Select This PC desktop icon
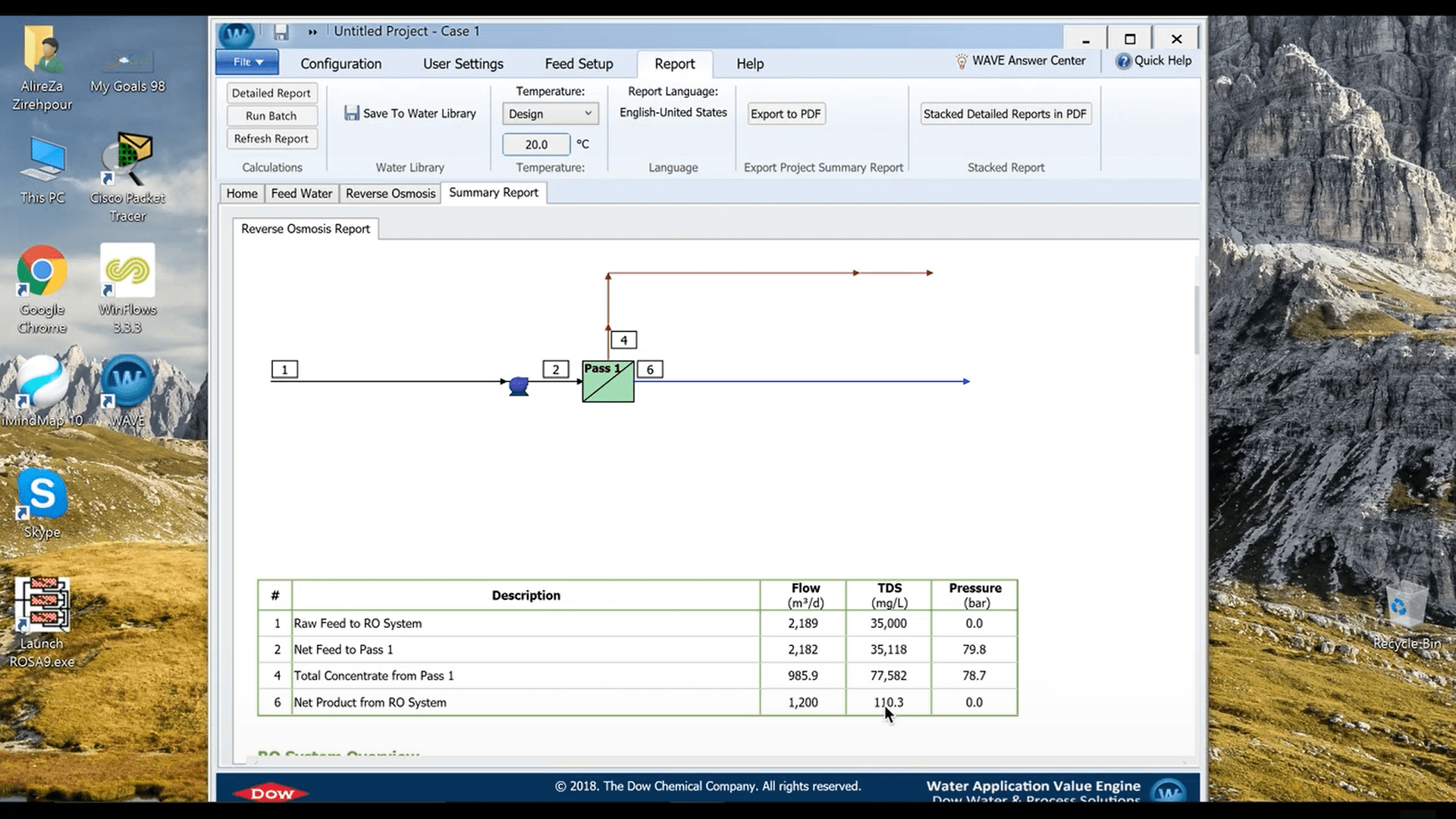The width and height of the screenshot is (1456, 819). [x=42, y=171]
